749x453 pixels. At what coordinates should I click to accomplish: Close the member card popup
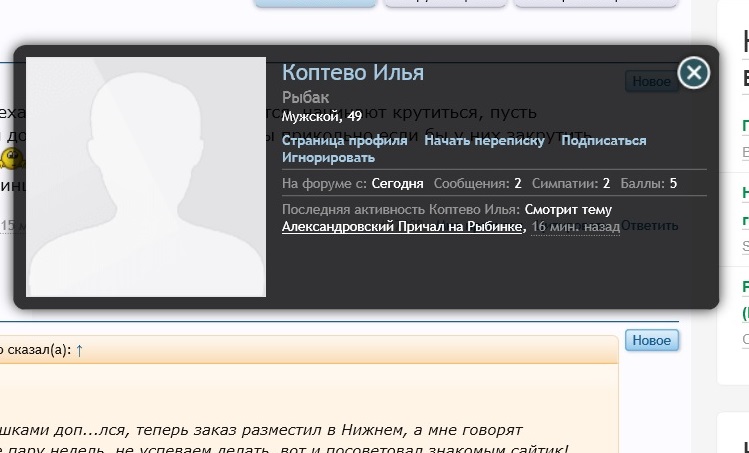coord(693,73)
